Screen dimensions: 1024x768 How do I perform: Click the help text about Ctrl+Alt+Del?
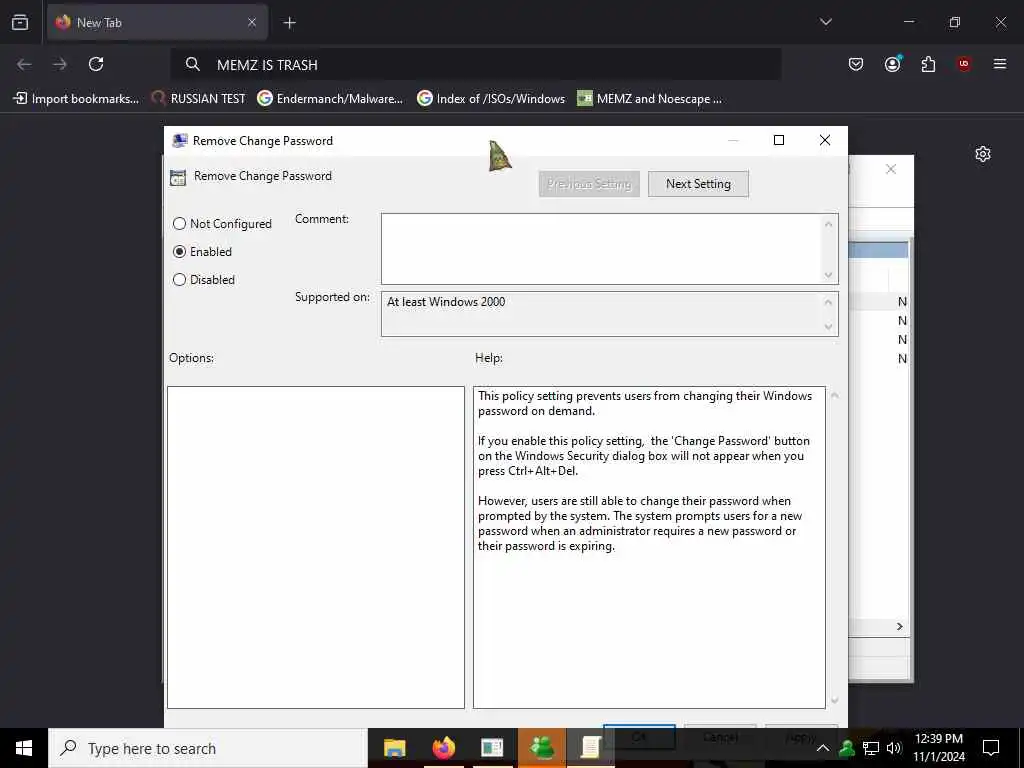643,456
